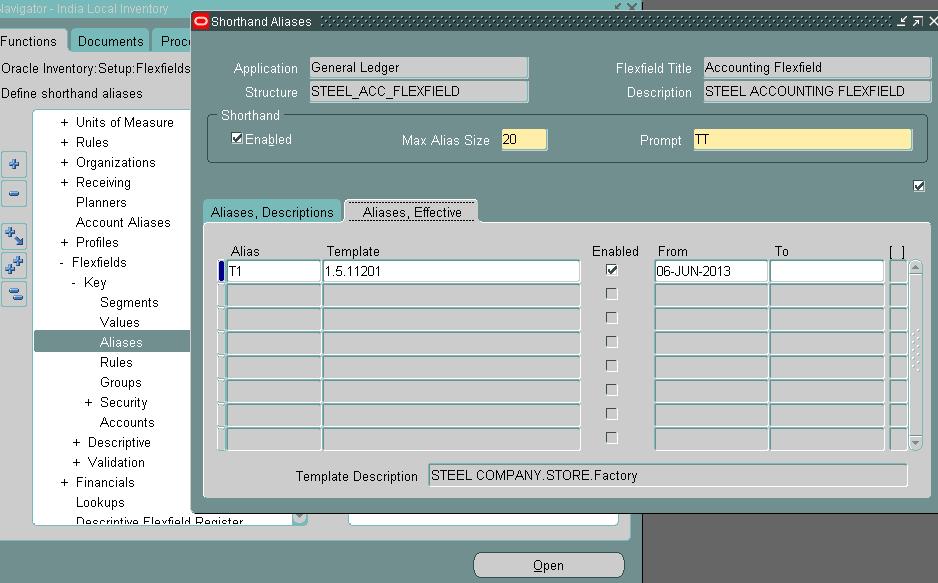938x583 pixels.
Task: Click the Oracle logo in Shorthand Aliases titlebar
Action: (x=199, y=20)
